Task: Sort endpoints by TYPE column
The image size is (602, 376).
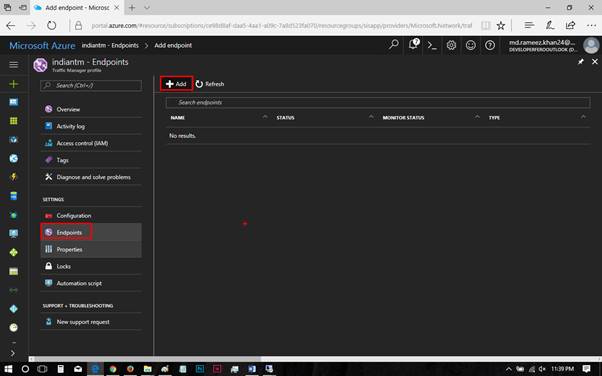Action: coord(494,118)
